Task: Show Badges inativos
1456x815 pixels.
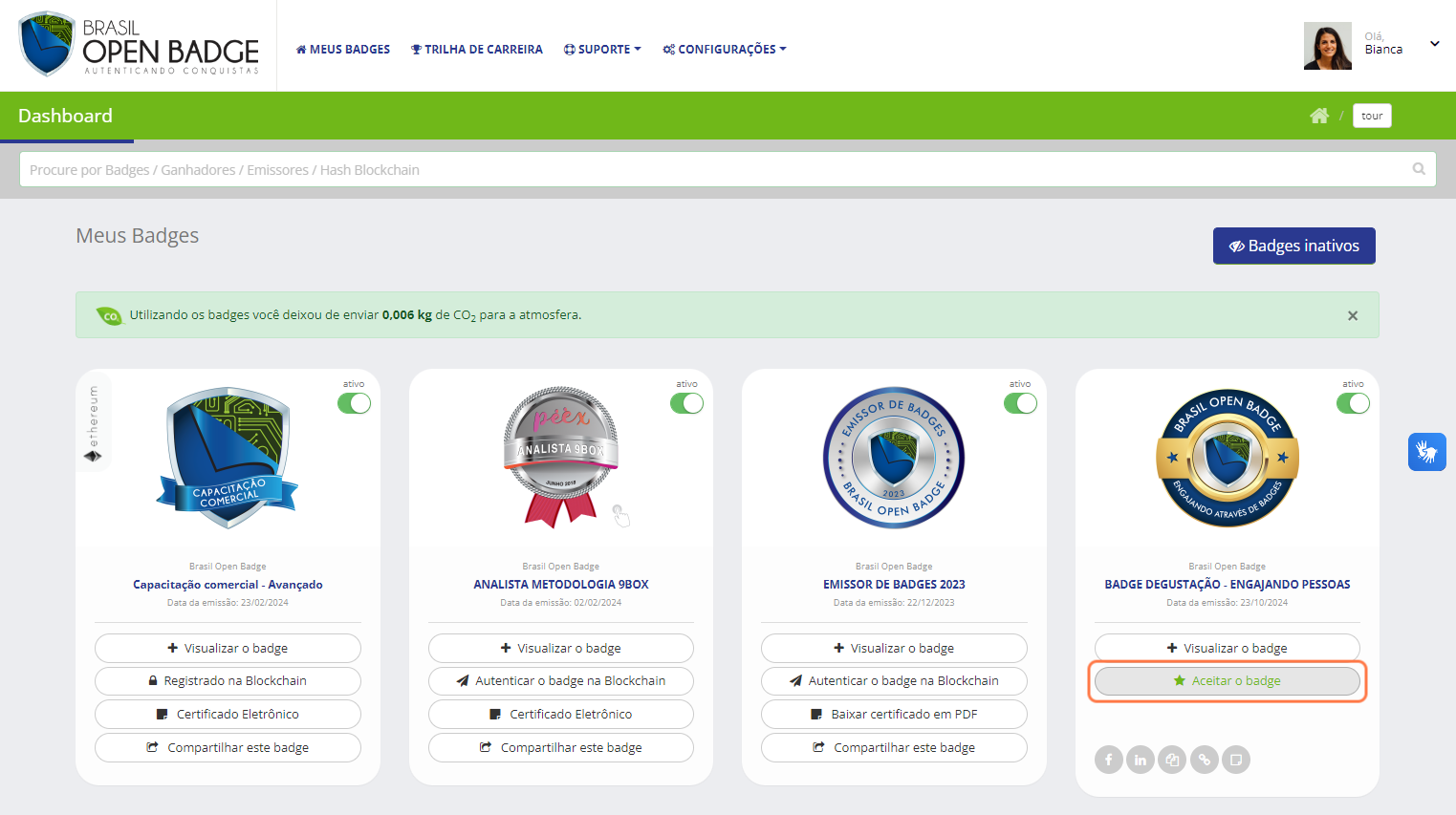Action: [x=1294, y=246]
